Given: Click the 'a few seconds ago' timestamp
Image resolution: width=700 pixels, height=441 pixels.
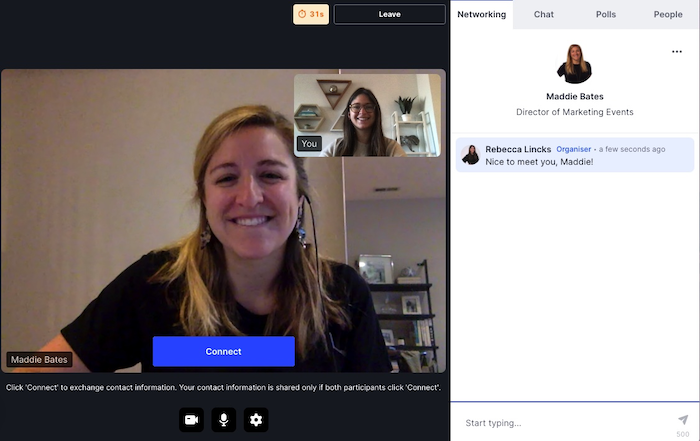Looking at the screenshot, I should click(632, 149).
